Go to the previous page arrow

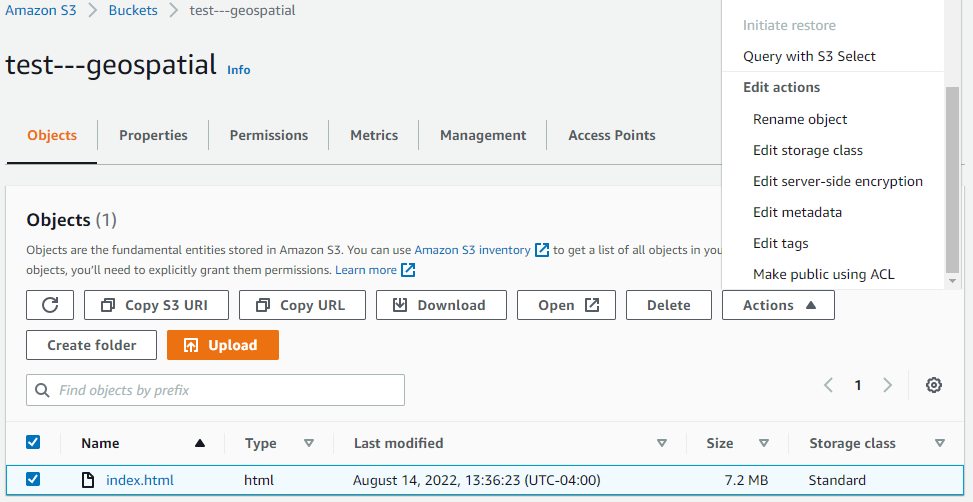point(828,385)
